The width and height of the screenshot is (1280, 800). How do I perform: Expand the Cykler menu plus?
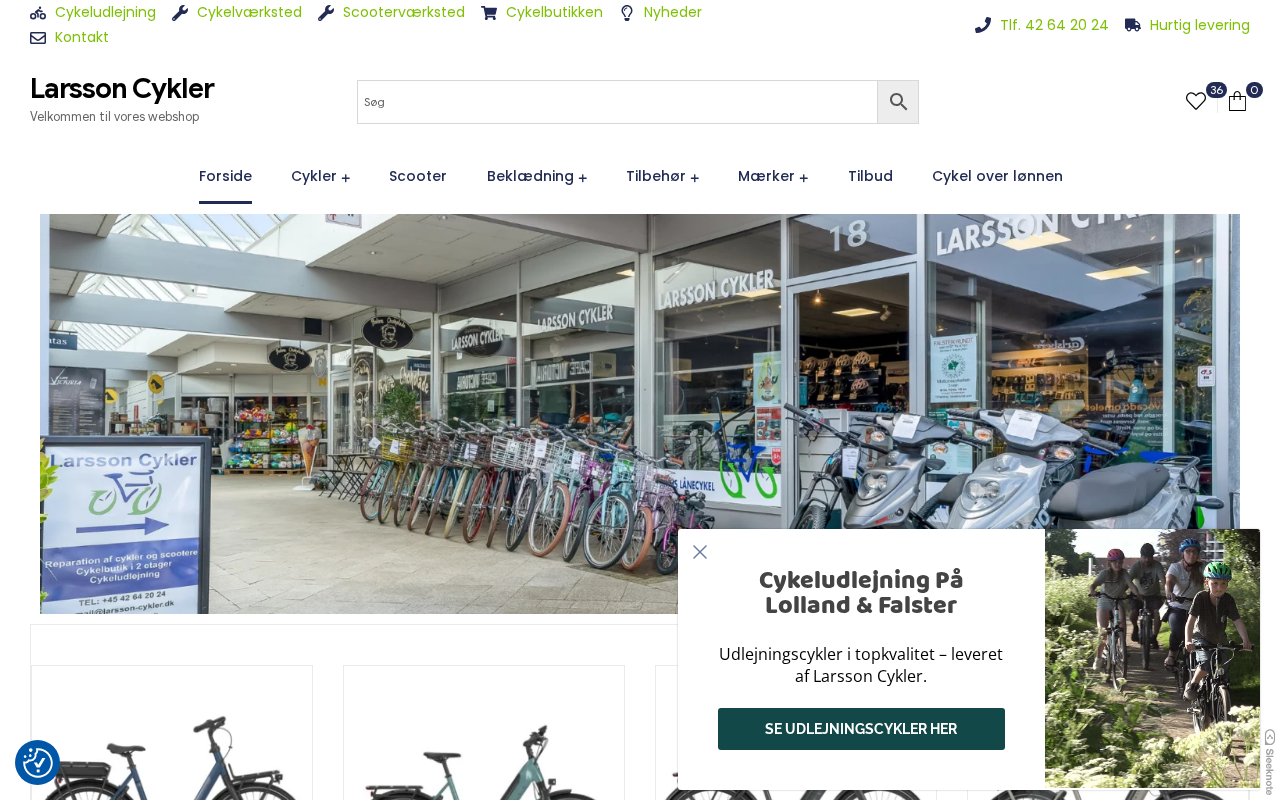click(x=346, y=178)
